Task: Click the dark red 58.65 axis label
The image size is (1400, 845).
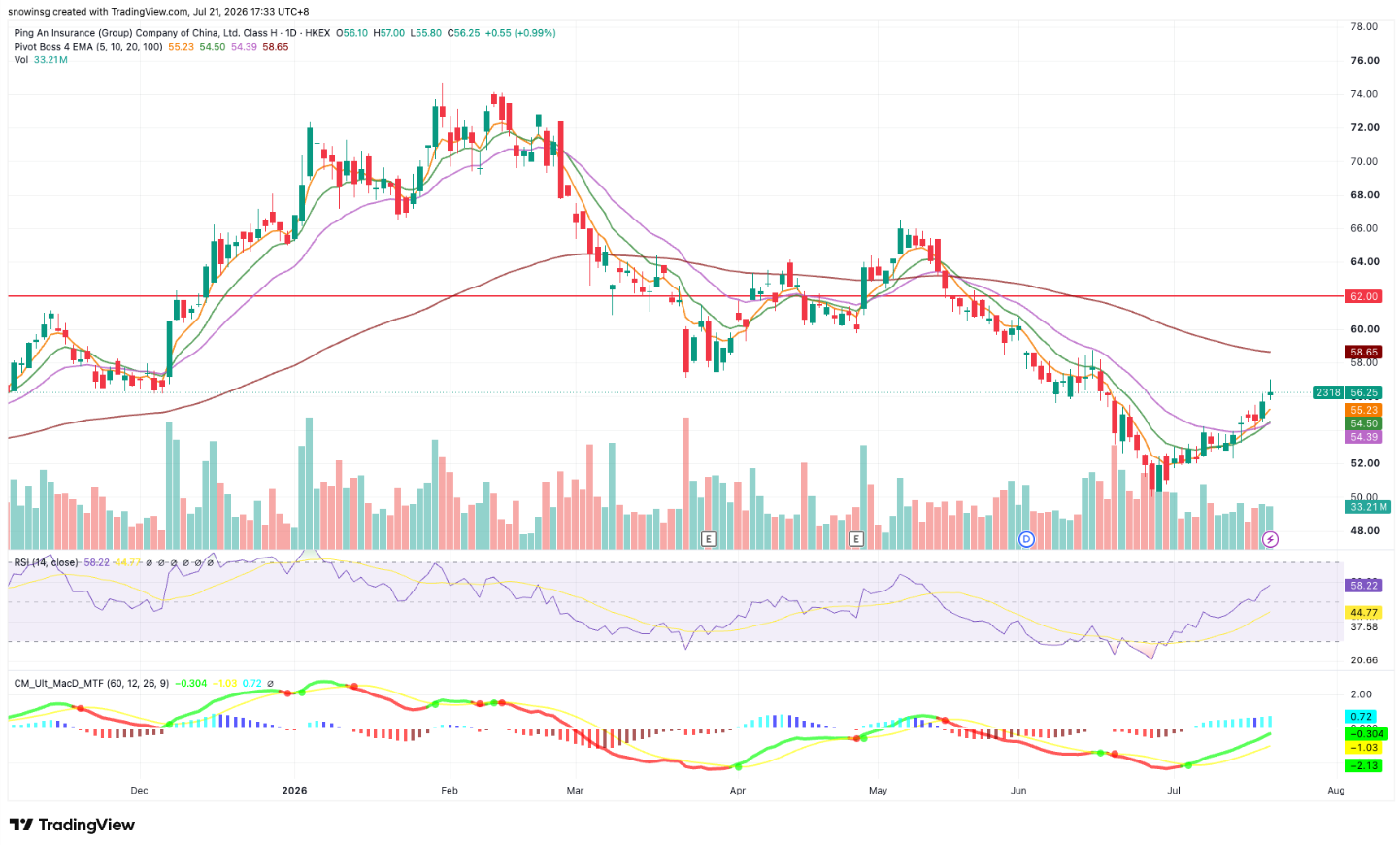Action: coord(1363,353)
